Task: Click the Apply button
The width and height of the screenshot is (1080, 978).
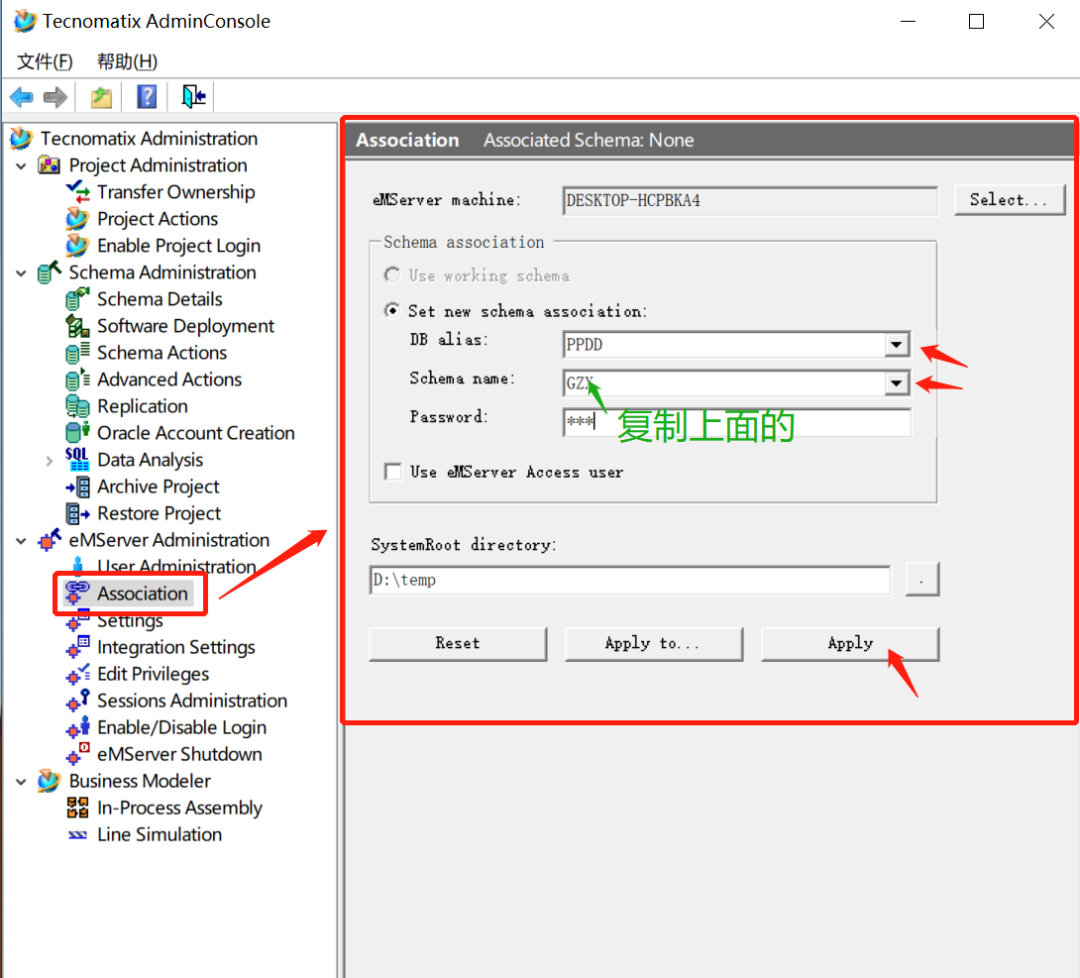Action: point(850,643)
